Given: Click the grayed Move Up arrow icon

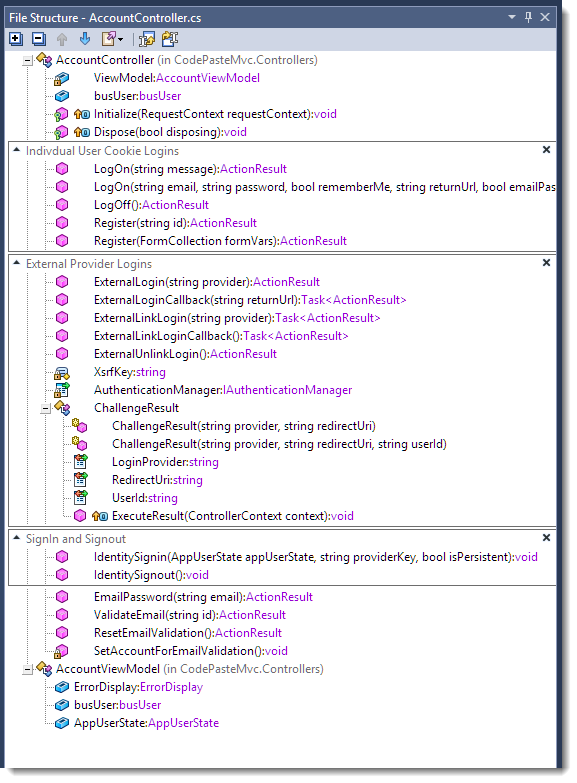Looking at the screenshot, I should (62, 38).
